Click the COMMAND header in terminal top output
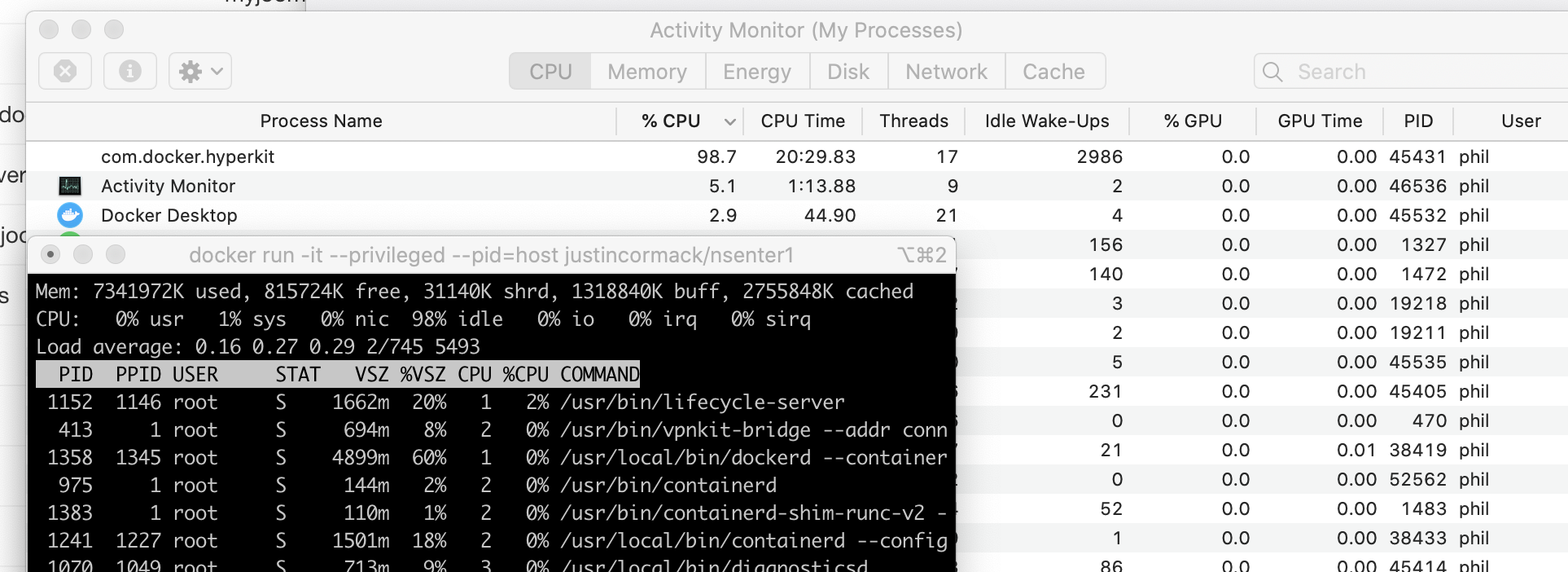Image resolution: width=1568 pixels, height=572 pixels. pyautogui.click(x=600, y=374)
